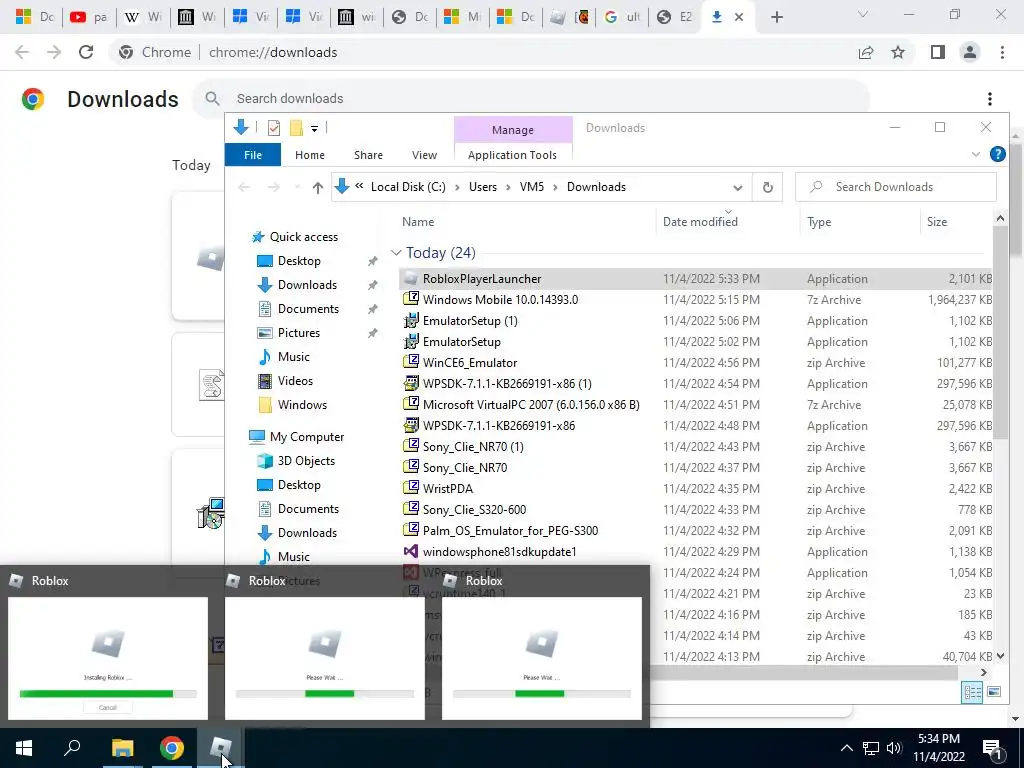Expand the ribbon with the chevron arrow
This screenshot has width=1024, height=768.
point(975,155)
